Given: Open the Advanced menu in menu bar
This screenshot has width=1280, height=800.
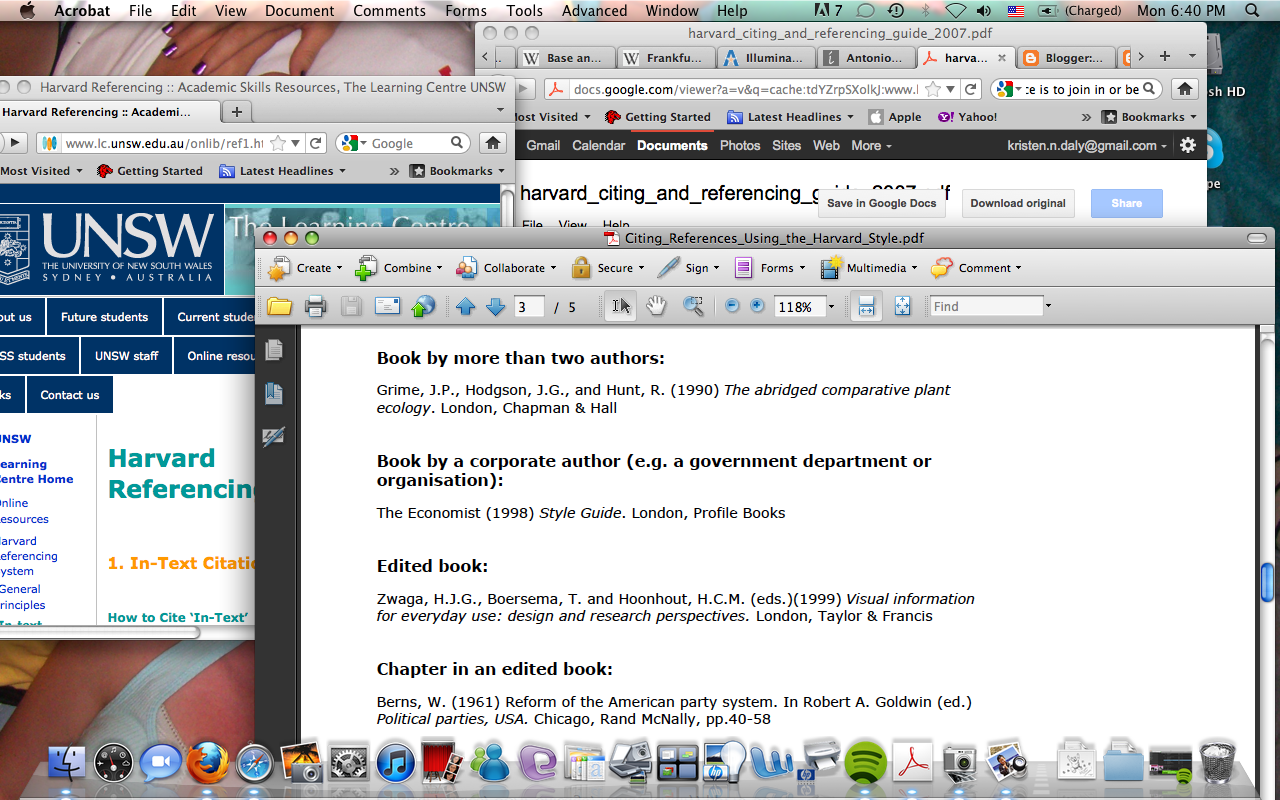Looking at the screenshot, I should click(x=594, y=11).
